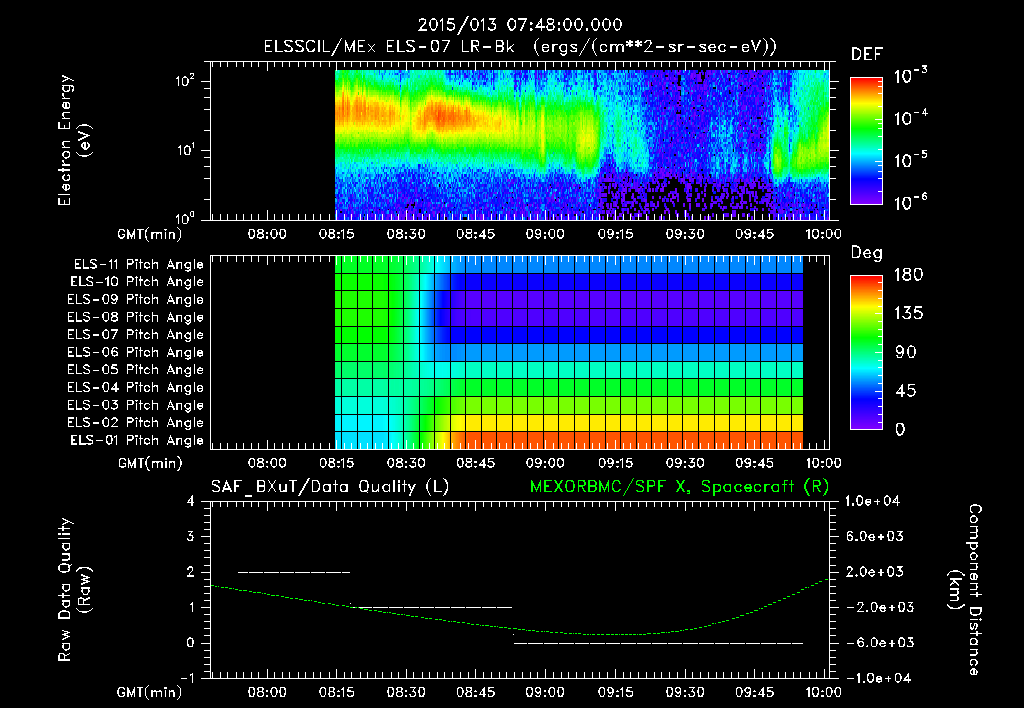Screen dimensions: 1024x708
Task: Select the ELS-07 Pitch Angle row label
Action: pos(136,334)
